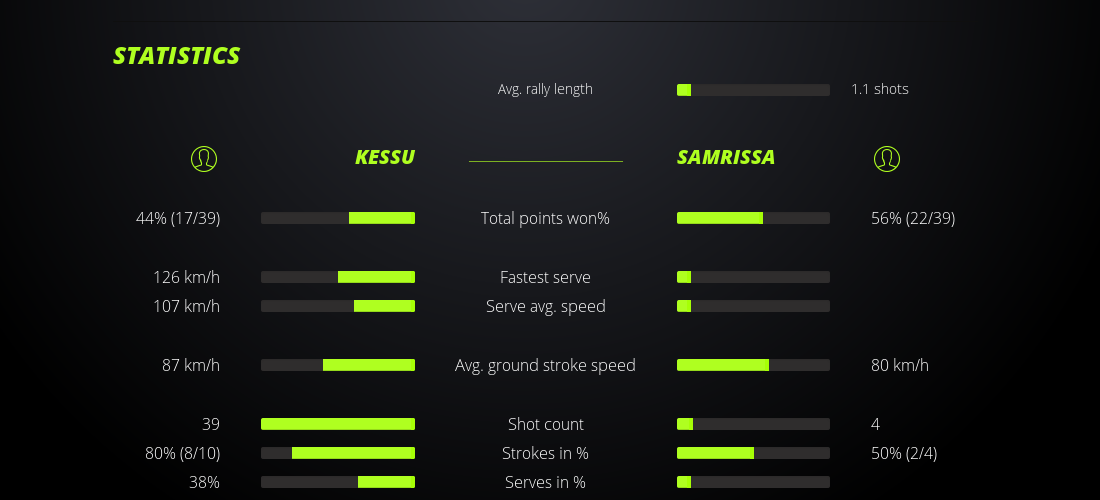Click the Avg. ground stroke speed label
The height and width of the screenshot is (500, 1100).
click(x=545, y=365)
